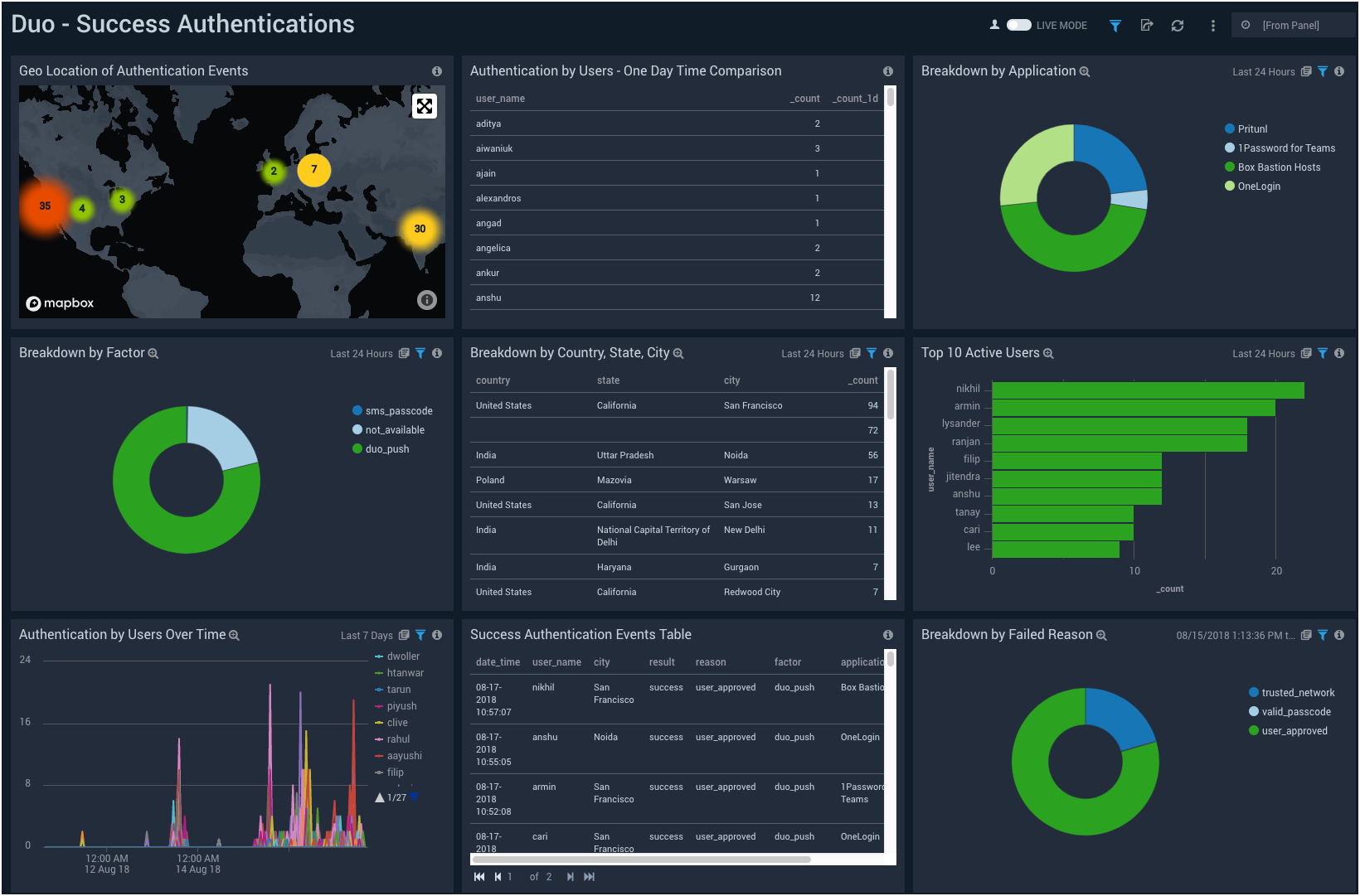The width and height of the screenshot is (1360, 896).
Task: Go to the last page of the events table
Action: pyautogui.click(x=590, y=876)
